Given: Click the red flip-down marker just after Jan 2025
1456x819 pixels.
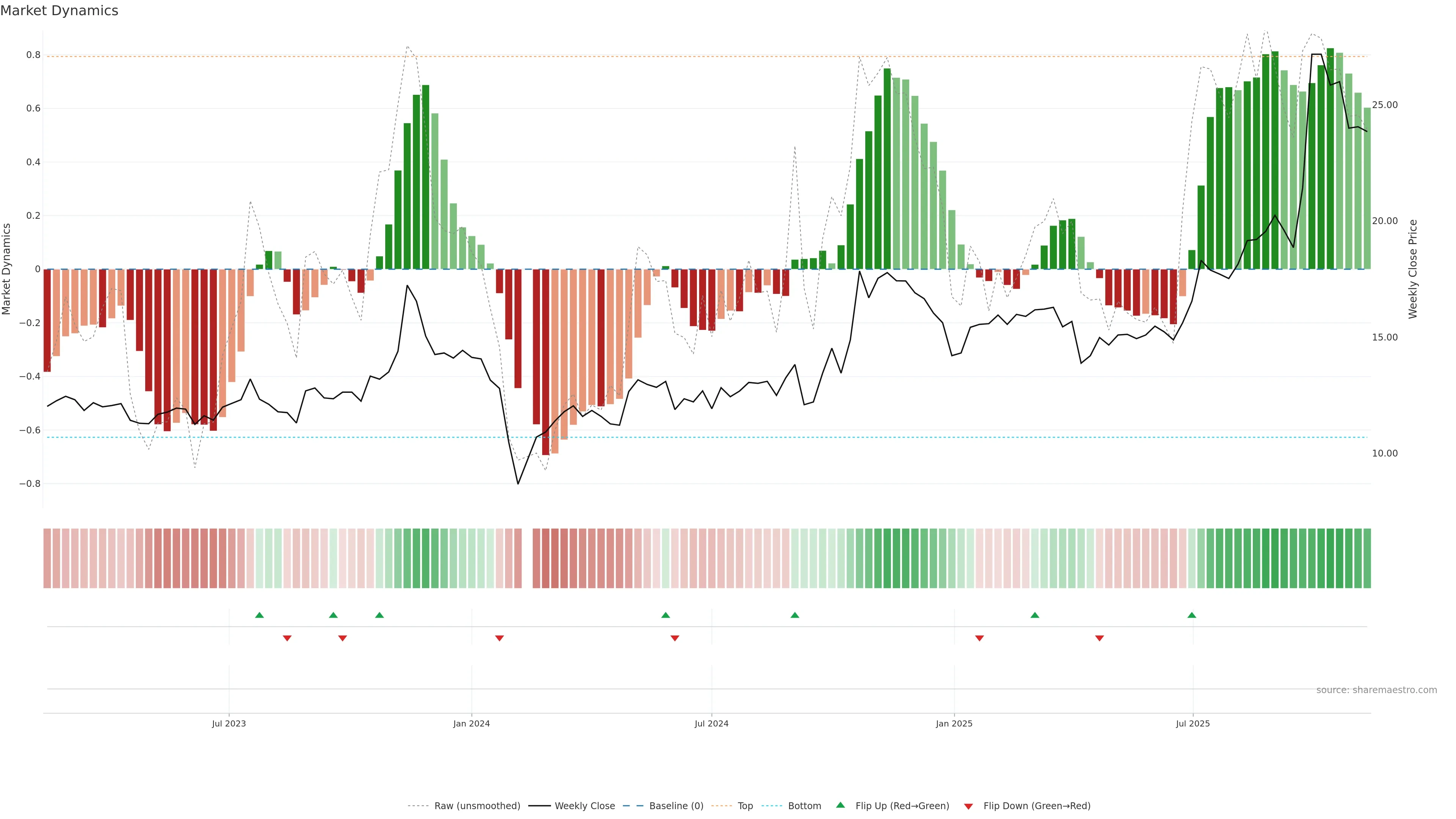Looking at the screenshot, I should tap(979, 638).
